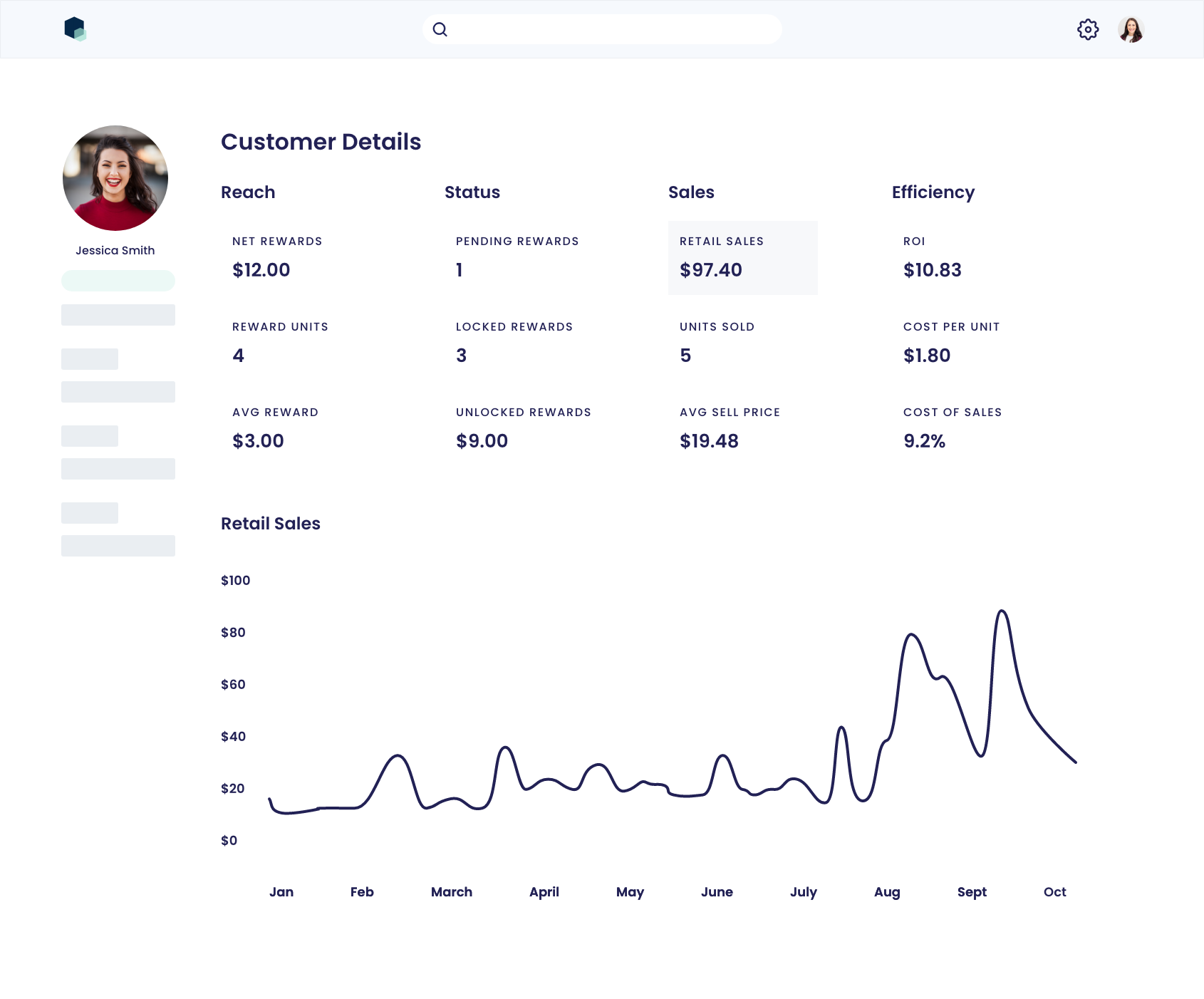
Task: Select the Reach section header
Action: pos(248,192)
